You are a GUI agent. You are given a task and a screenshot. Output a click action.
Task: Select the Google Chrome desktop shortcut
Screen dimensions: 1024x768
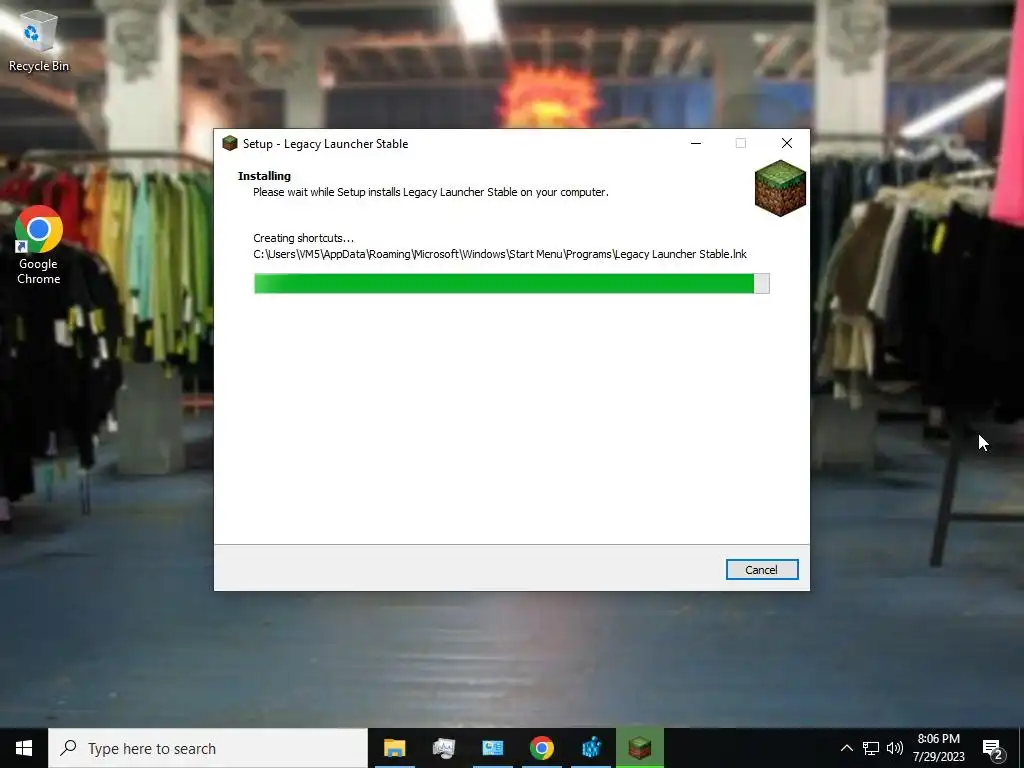39,245
